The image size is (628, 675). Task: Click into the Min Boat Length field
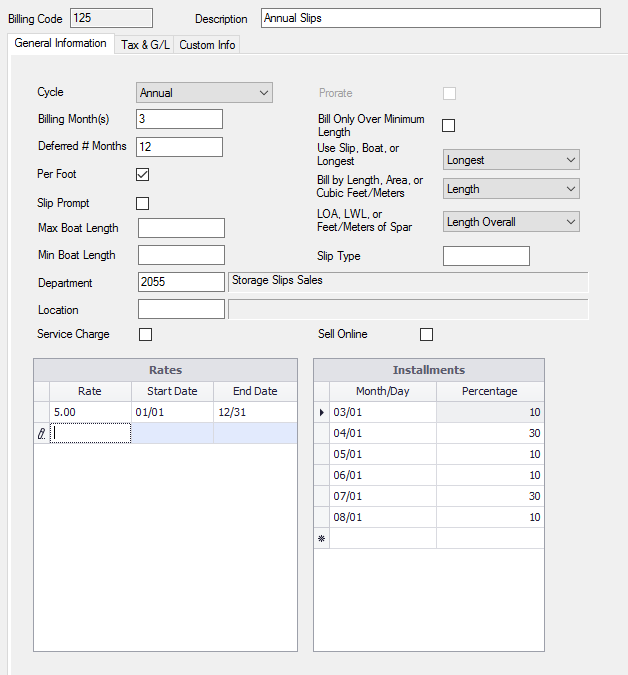(x=181, y=255)
